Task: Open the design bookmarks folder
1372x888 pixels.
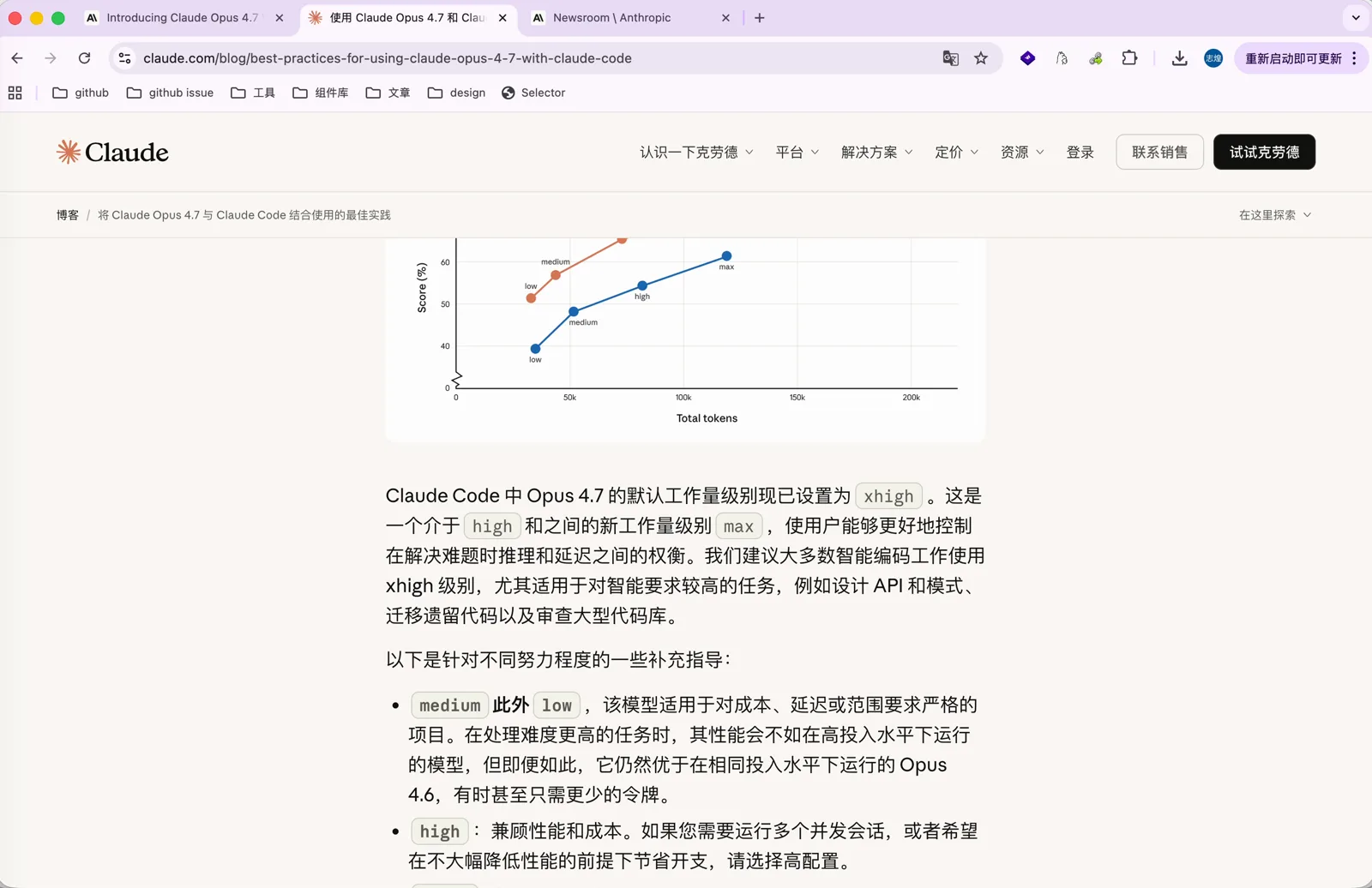Action: (x=456, y=93)
